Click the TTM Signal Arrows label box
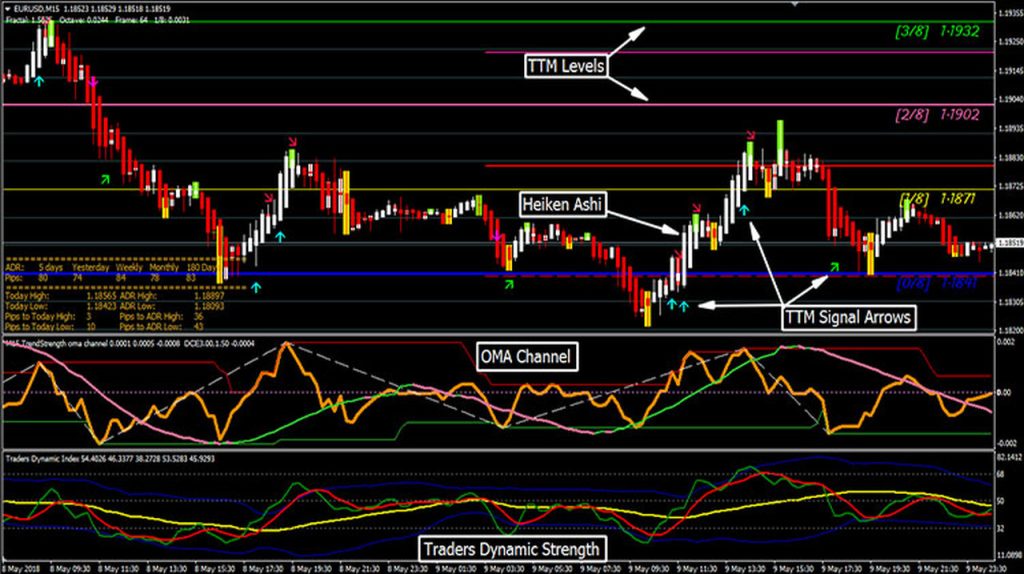This screenshot has width=1024, height=574. click(x=848, y=318)
